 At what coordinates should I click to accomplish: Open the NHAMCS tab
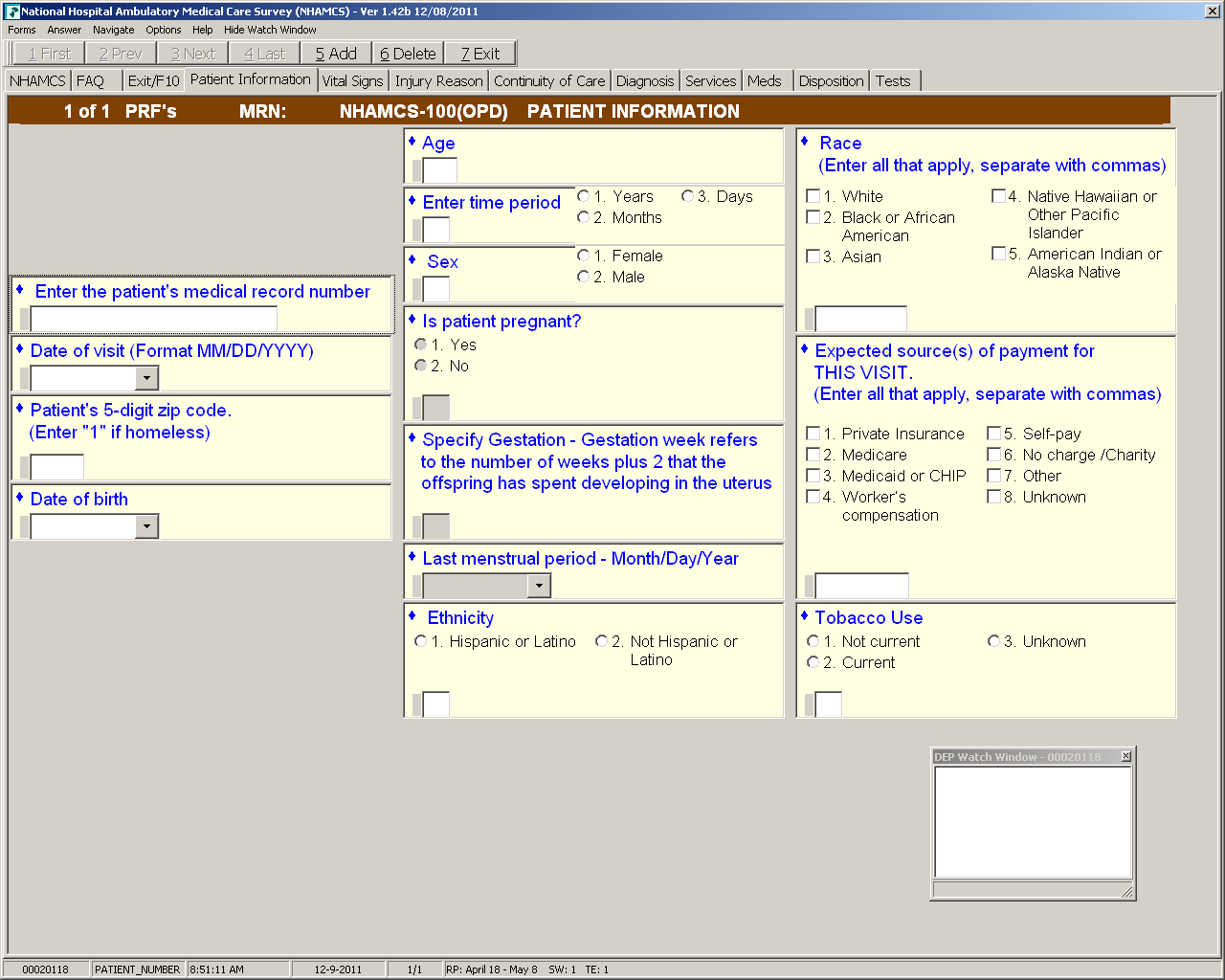coord(37,81)
